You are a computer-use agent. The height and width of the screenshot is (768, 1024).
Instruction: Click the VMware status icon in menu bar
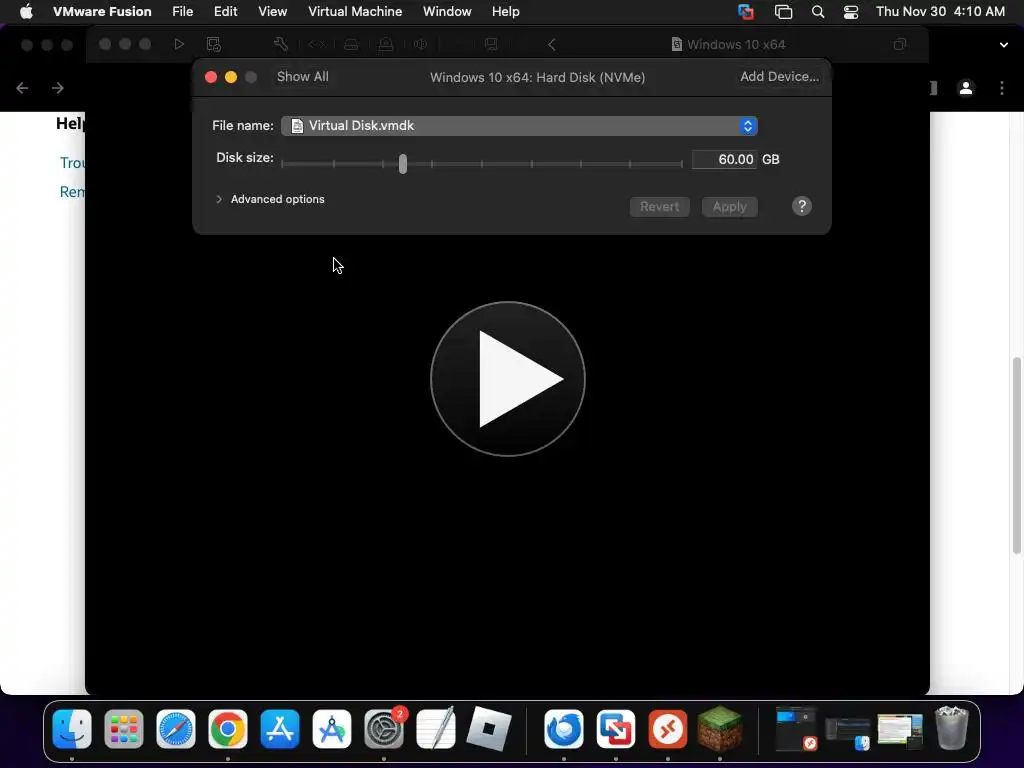(x=746, y=11)
